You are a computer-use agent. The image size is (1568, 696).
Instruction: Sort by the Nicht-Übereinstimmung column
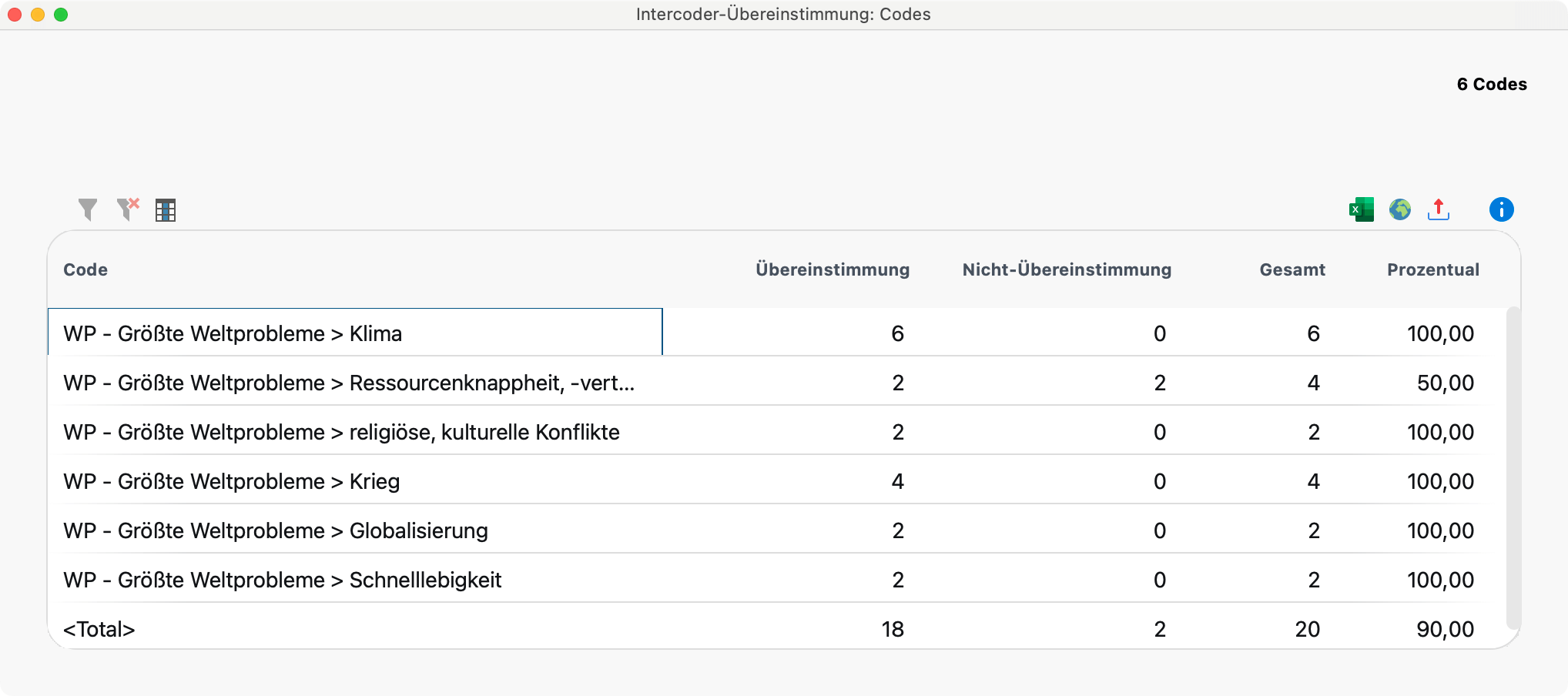(x=1066, y=269)
